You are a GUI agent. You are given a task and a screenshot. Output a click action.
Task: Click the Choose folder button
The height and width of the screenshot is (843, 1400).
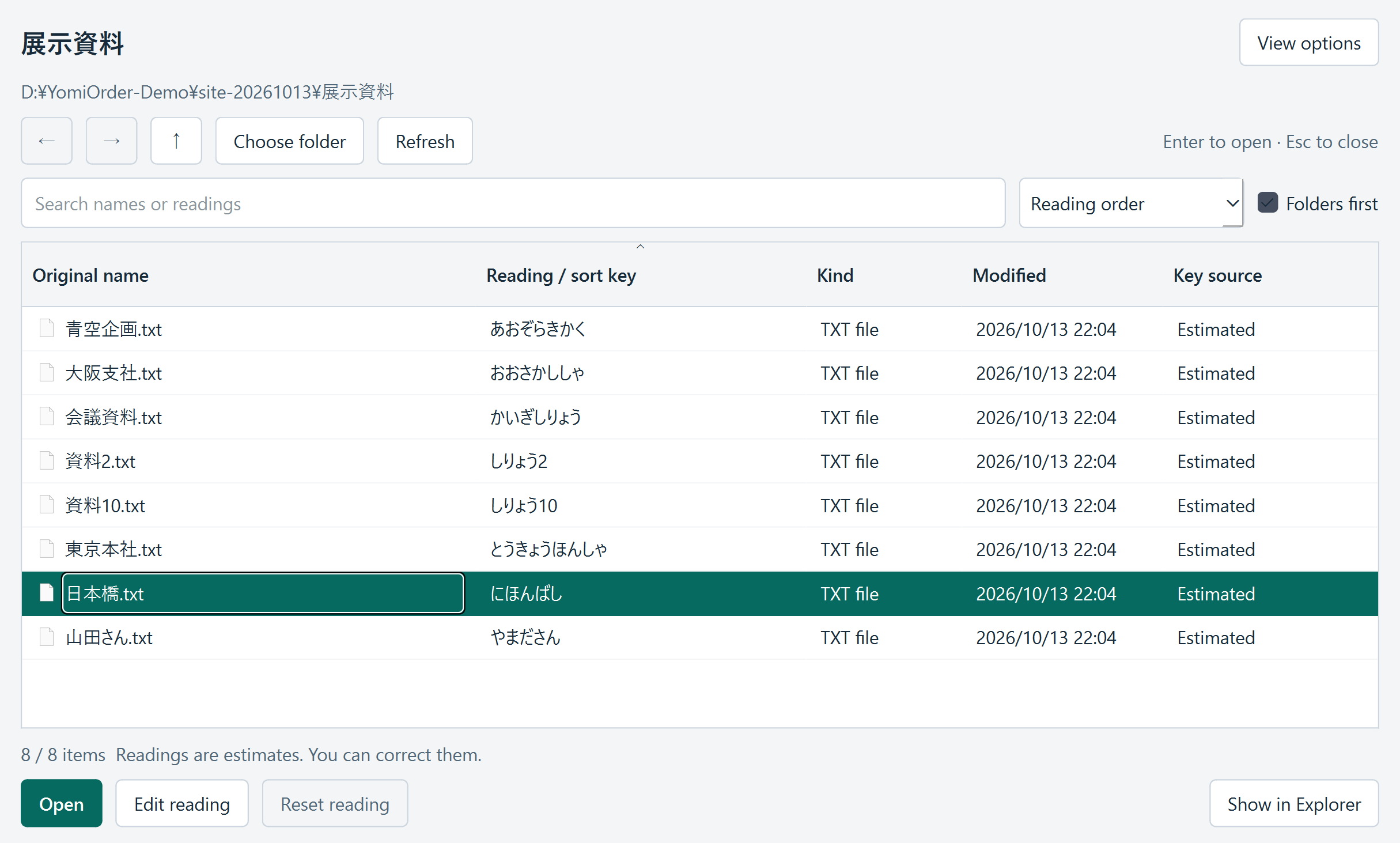tap(290, 141)
